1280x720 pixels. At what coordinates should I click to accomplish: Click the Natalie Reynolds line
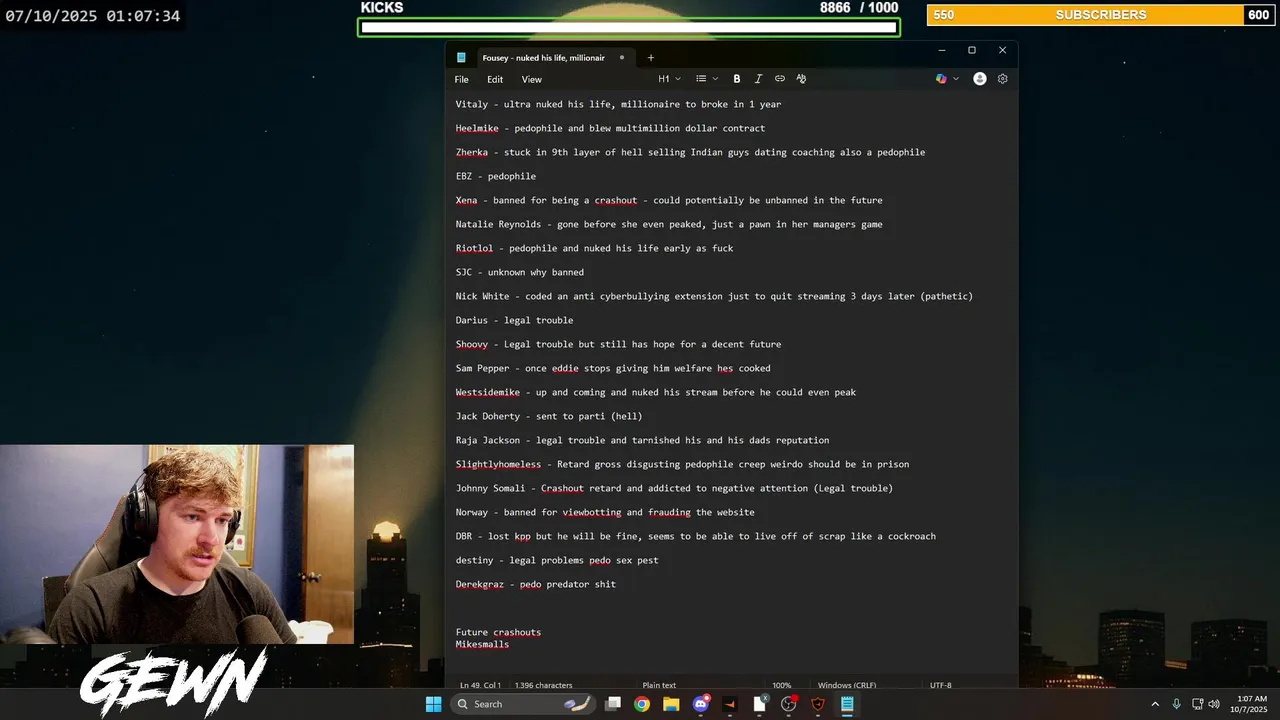click(x=669, y=224)
